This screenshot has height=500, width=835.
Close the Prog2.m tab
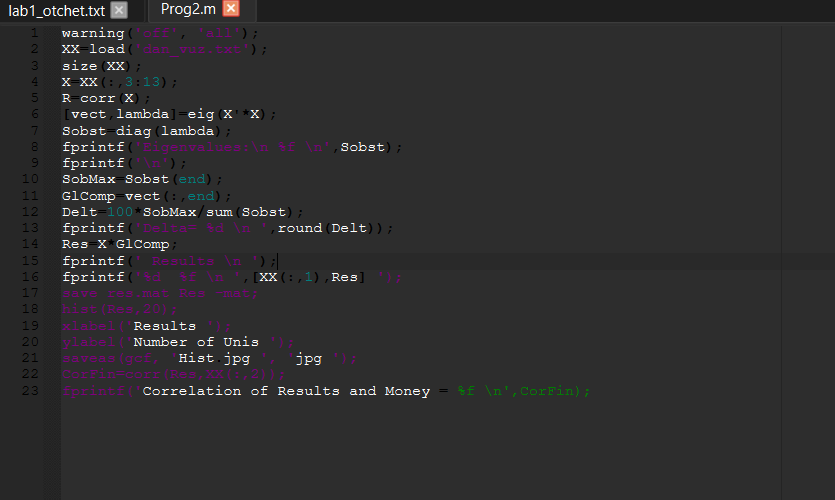231,9
